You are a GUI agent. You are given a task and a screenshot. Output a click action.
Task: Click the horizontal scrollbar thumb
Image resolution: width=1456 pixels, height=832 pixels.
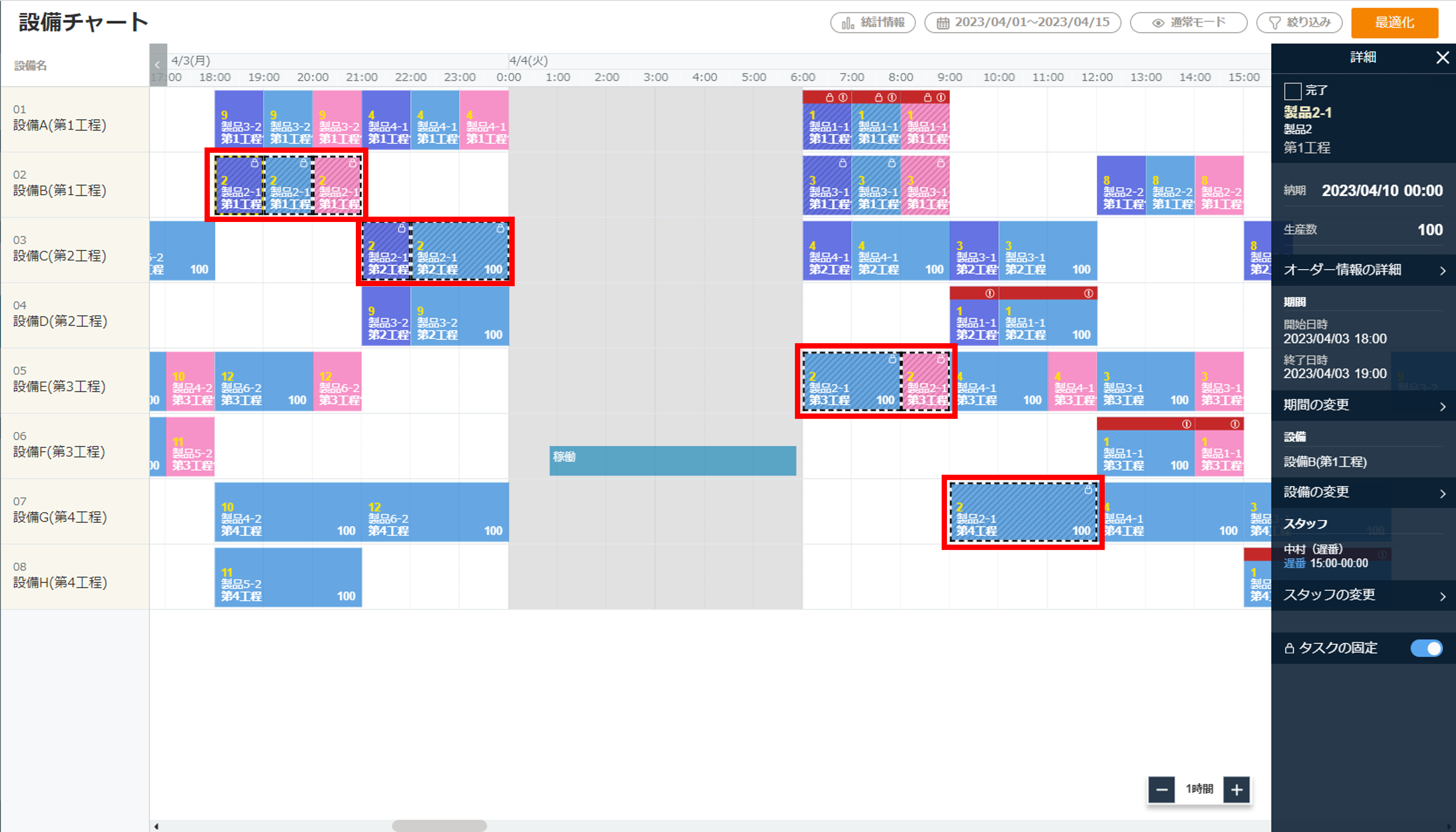click(439, 826)
